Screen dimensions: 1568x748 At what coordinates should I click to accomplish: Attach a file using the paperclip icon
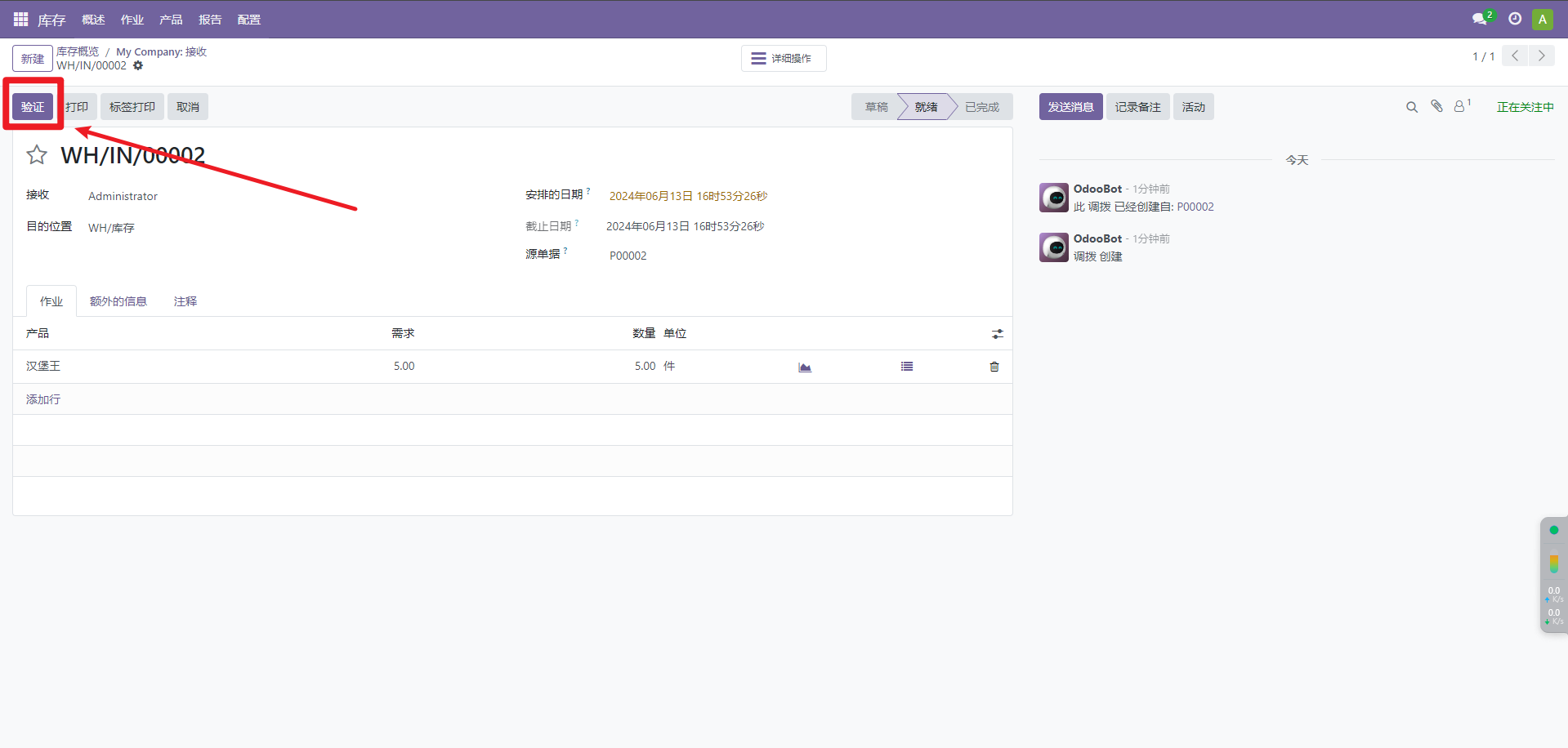[1436, 106]
